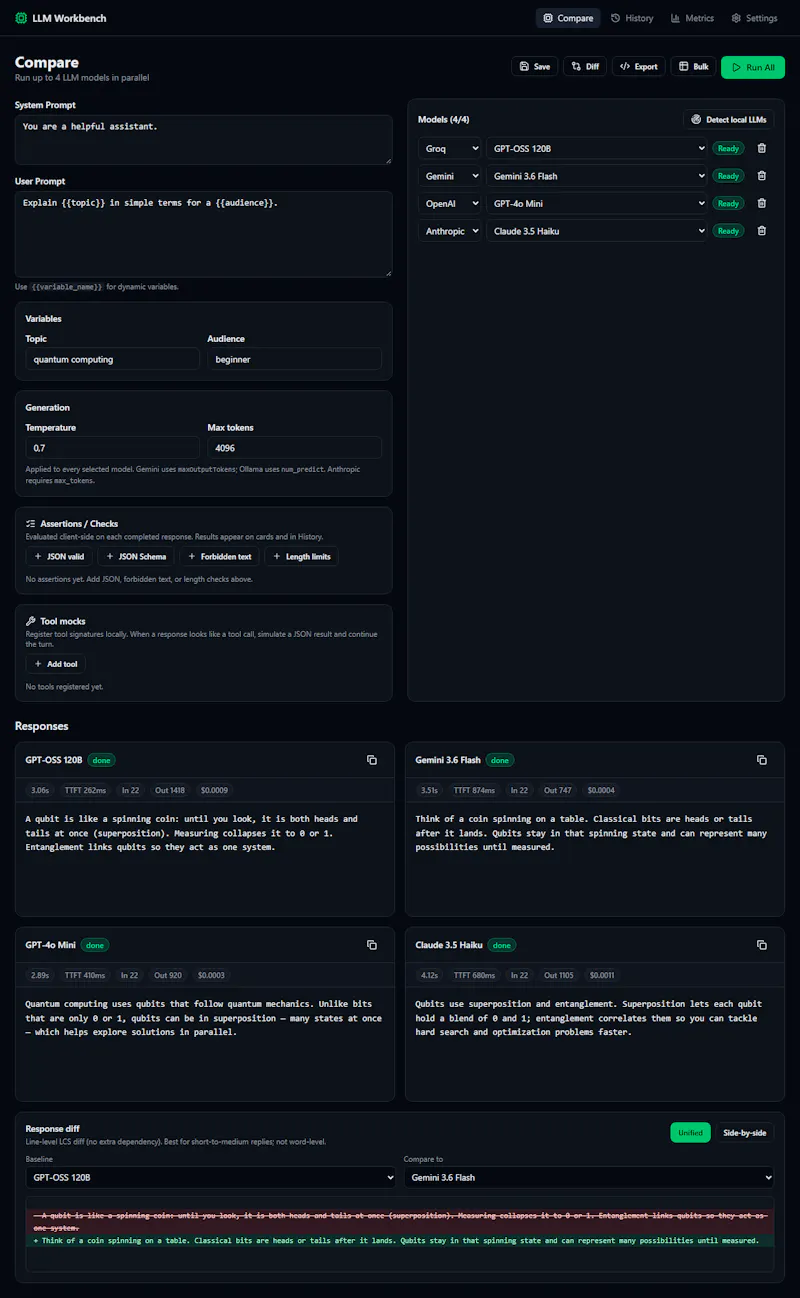The width and height of the screenshot is (800, 1298).
Task: Delete the Groq model row
Action: [762, 148]
